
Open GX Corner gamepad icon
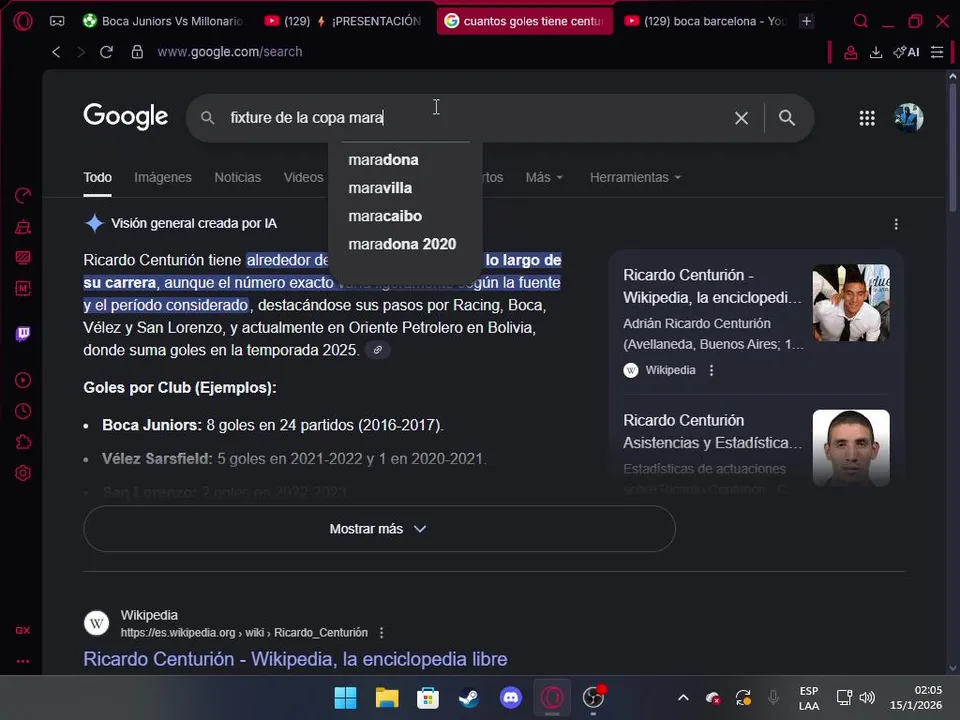pos(57,21)
